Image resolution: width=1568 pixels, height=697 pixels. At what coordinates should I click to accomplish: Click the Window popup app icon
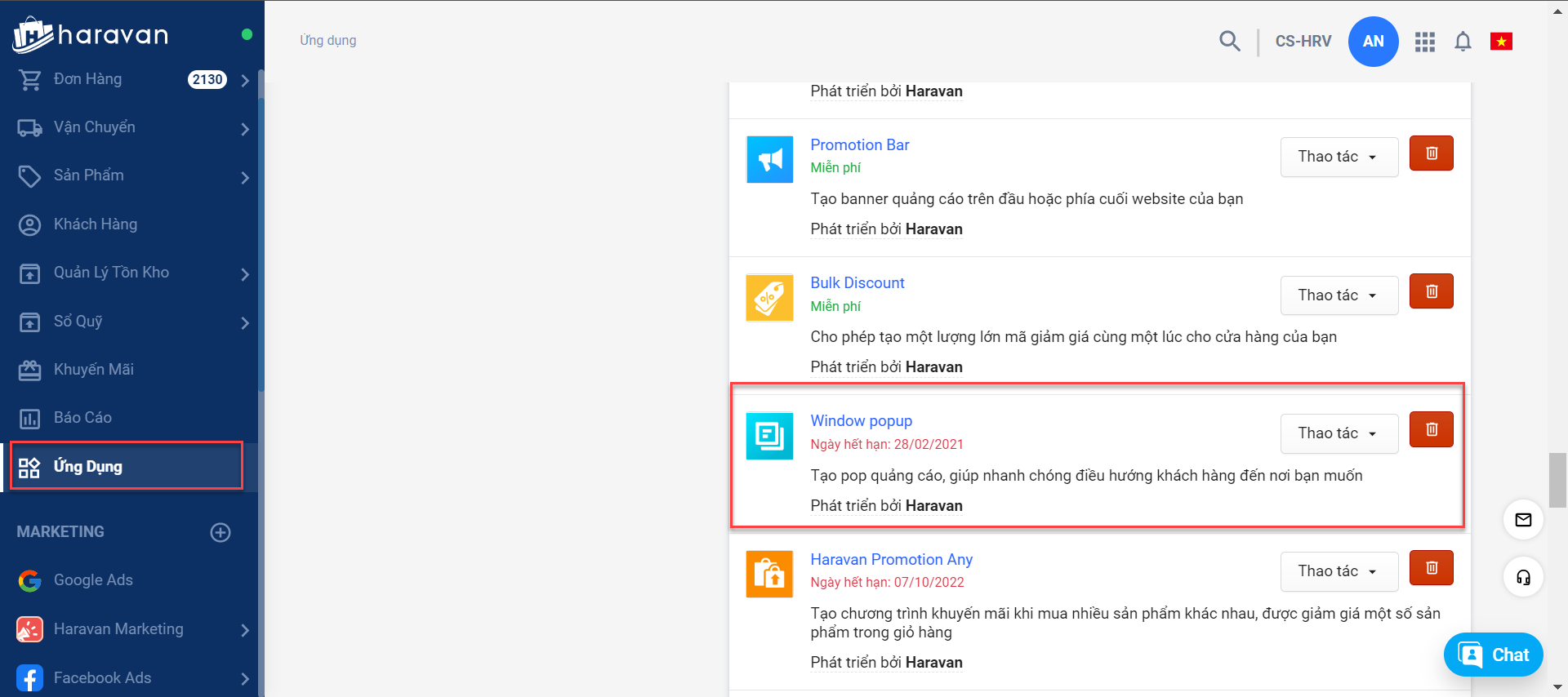click(x=769, y=436)
